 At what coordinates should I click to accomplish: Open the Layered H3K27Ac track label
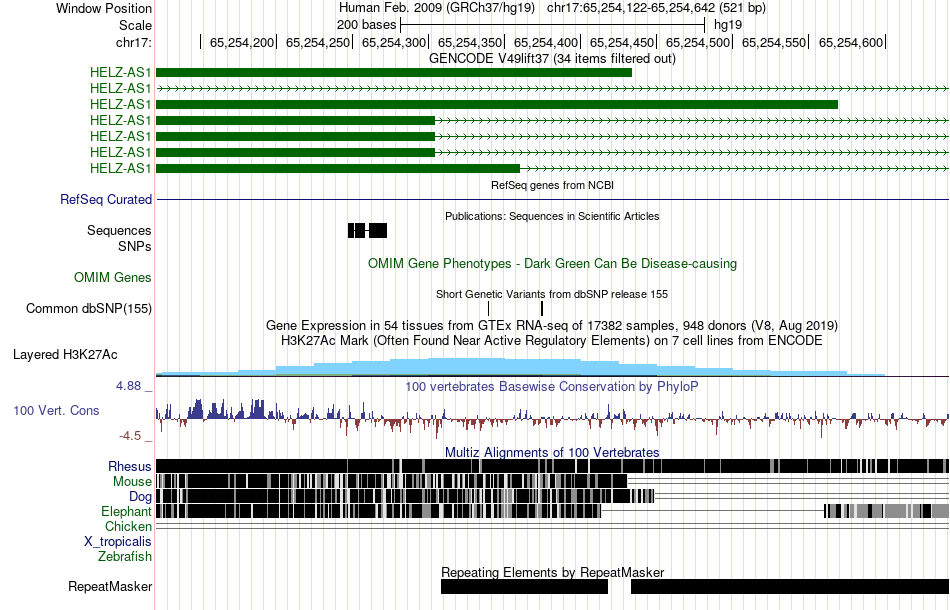[65, 354]
